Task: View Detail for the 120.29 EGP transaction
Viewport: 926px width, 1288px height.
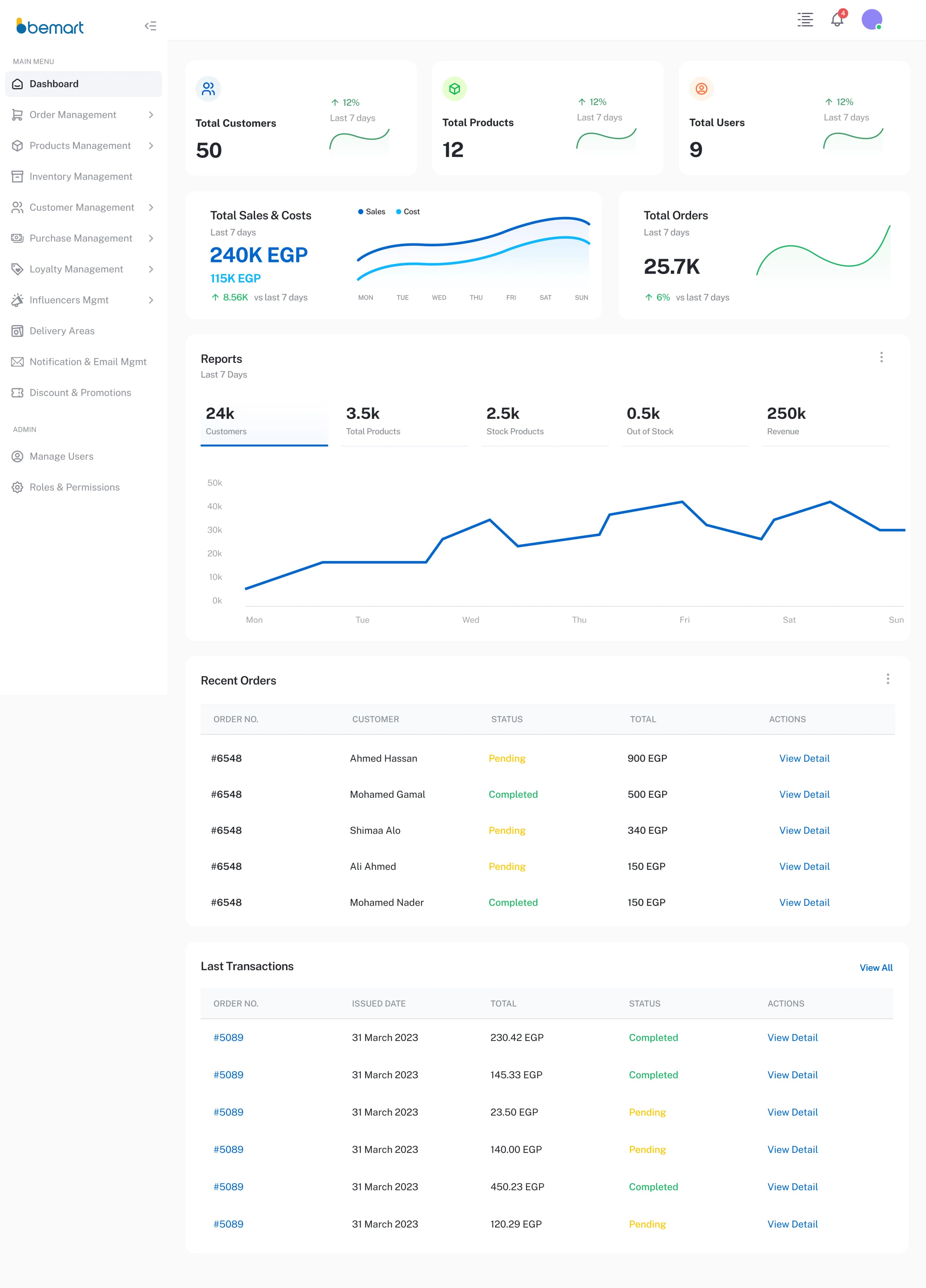Action: 793,1224
